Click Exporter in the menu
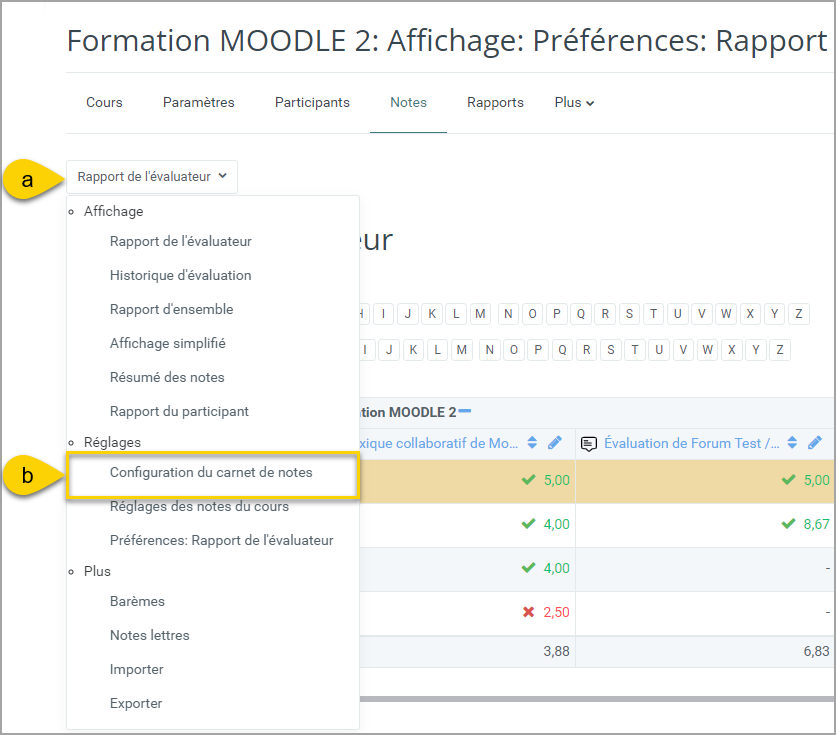This screenshot has height=735, width=836. click(x=136, y=704)
